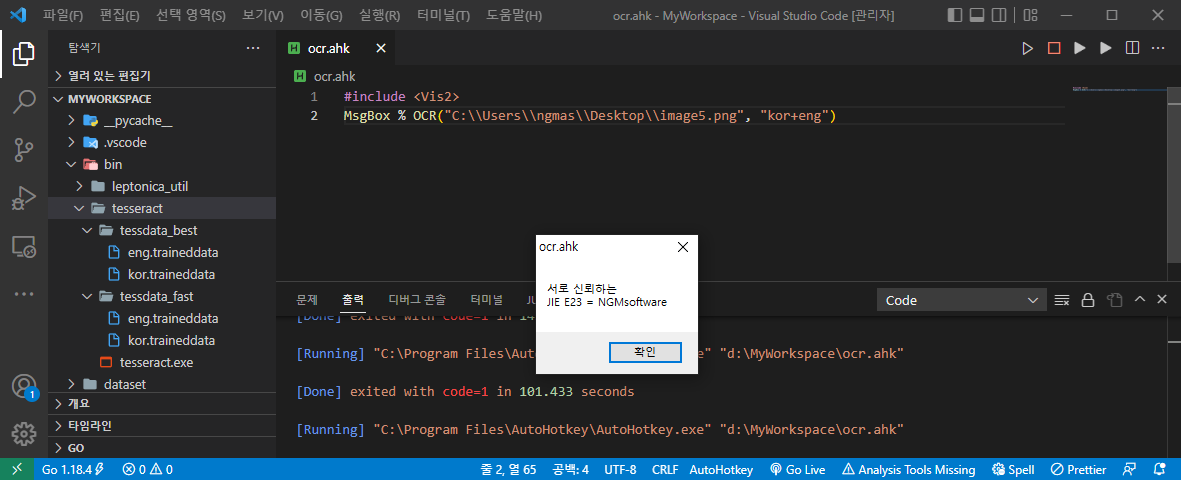Viewport: 1181px width, 480px height.
Task: Switch to the 터미널 panel tab
Action: point(487,300)
